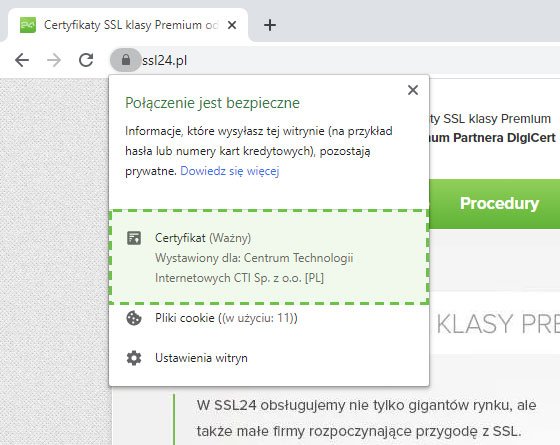Image resolution: width=560 pixels, height=445 pixels.
Task: Click the Forward navigation arrow
Action: pyautogui.click(x=54, y=60)
